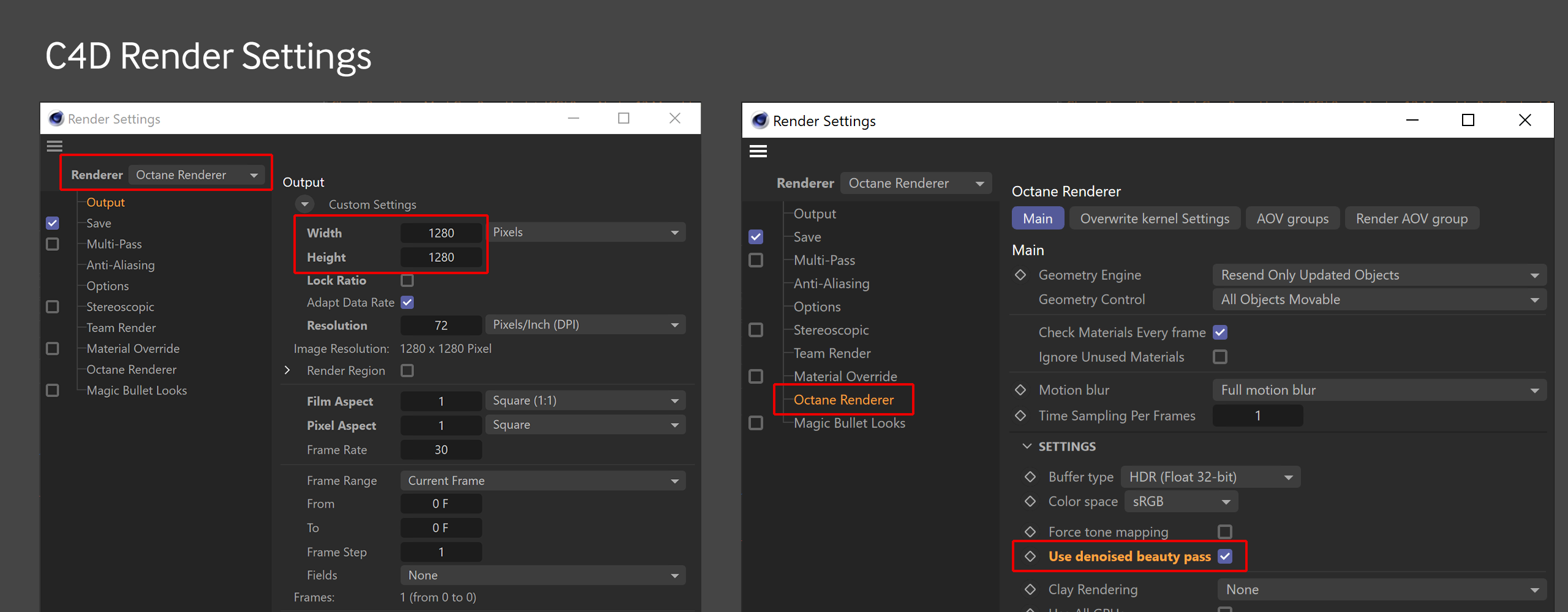Select Output in left window tree
The width and height of the screenshot is (1568, 612).
[105, 203]
